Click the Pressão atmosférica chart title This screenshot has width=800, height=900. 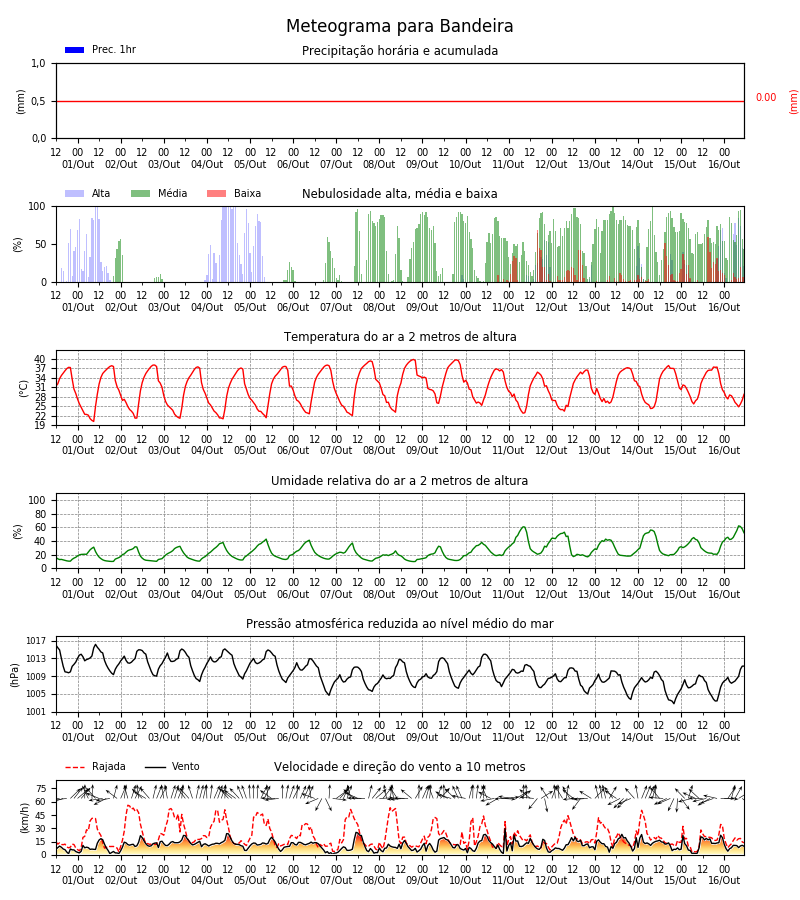coord(399,623)
